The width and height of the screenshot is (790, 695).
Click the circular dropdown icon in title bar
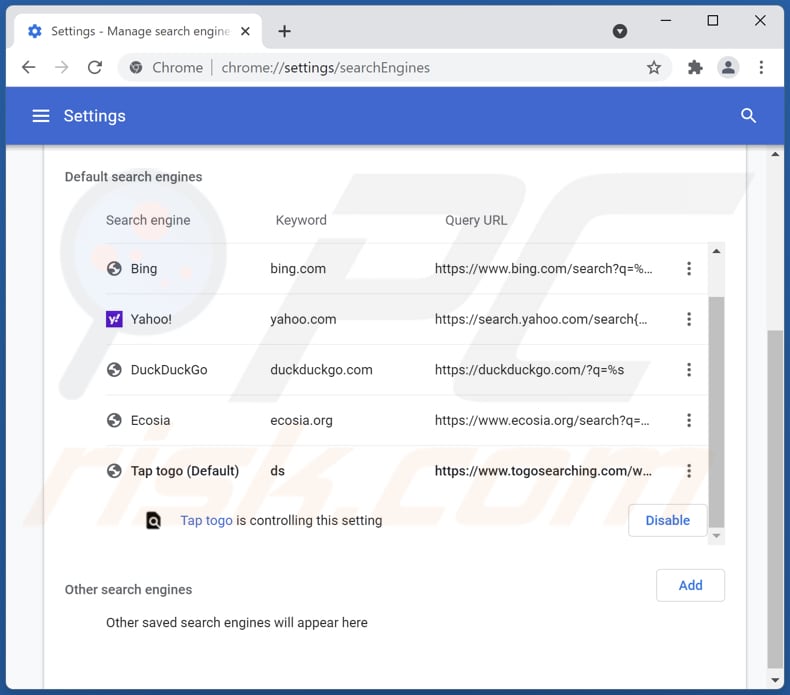point(620,31)
